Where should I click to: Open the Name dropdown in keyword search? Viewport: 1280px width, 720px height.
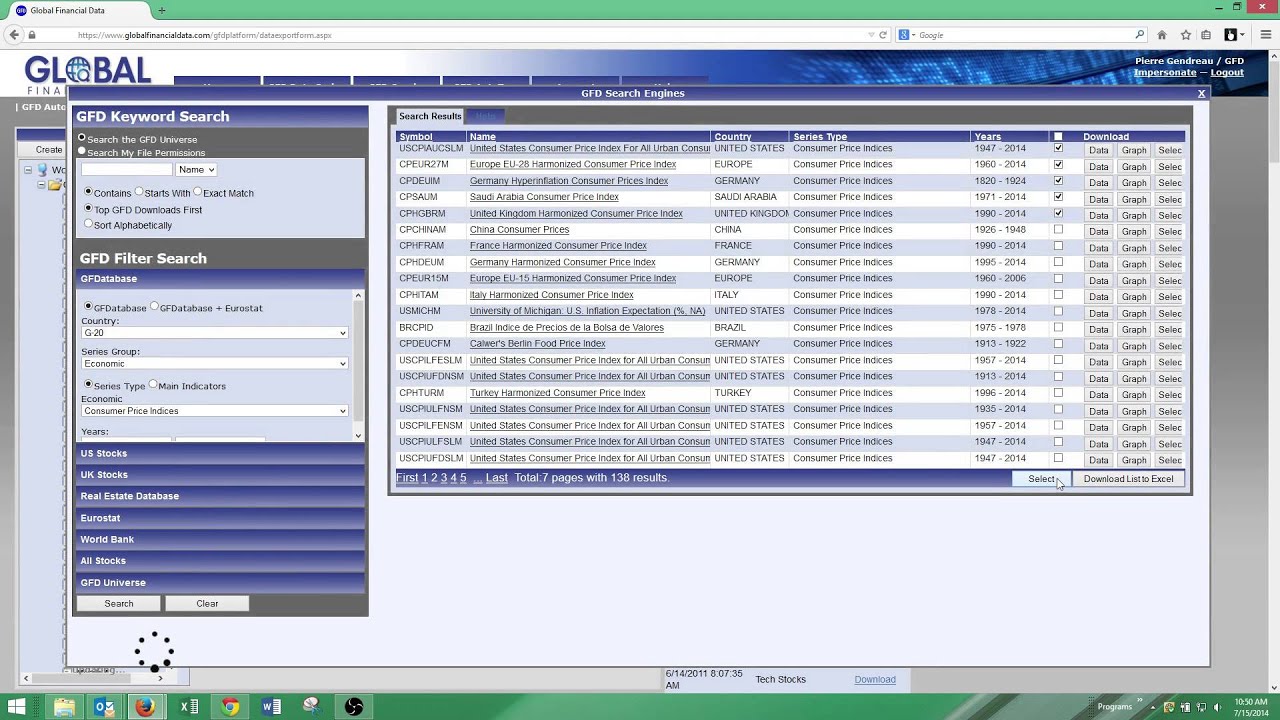[196, 170]
